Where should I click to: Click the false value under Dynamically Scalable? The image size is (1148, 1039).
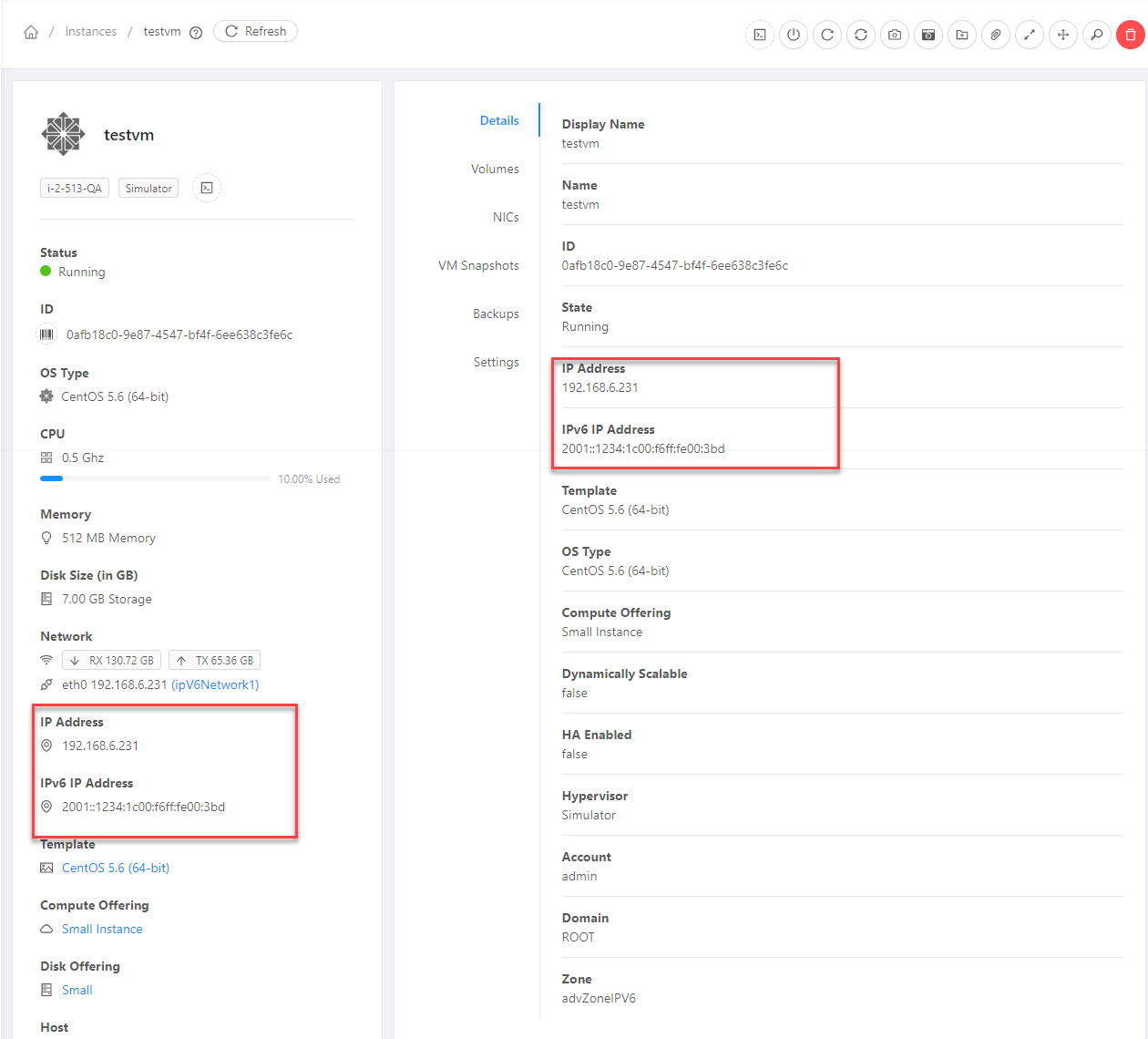(574, 693)
